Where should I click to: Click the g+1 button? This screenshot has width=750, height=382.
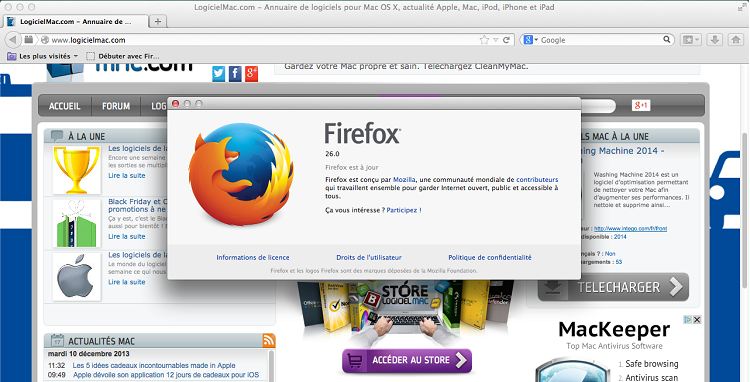(641, 105)
